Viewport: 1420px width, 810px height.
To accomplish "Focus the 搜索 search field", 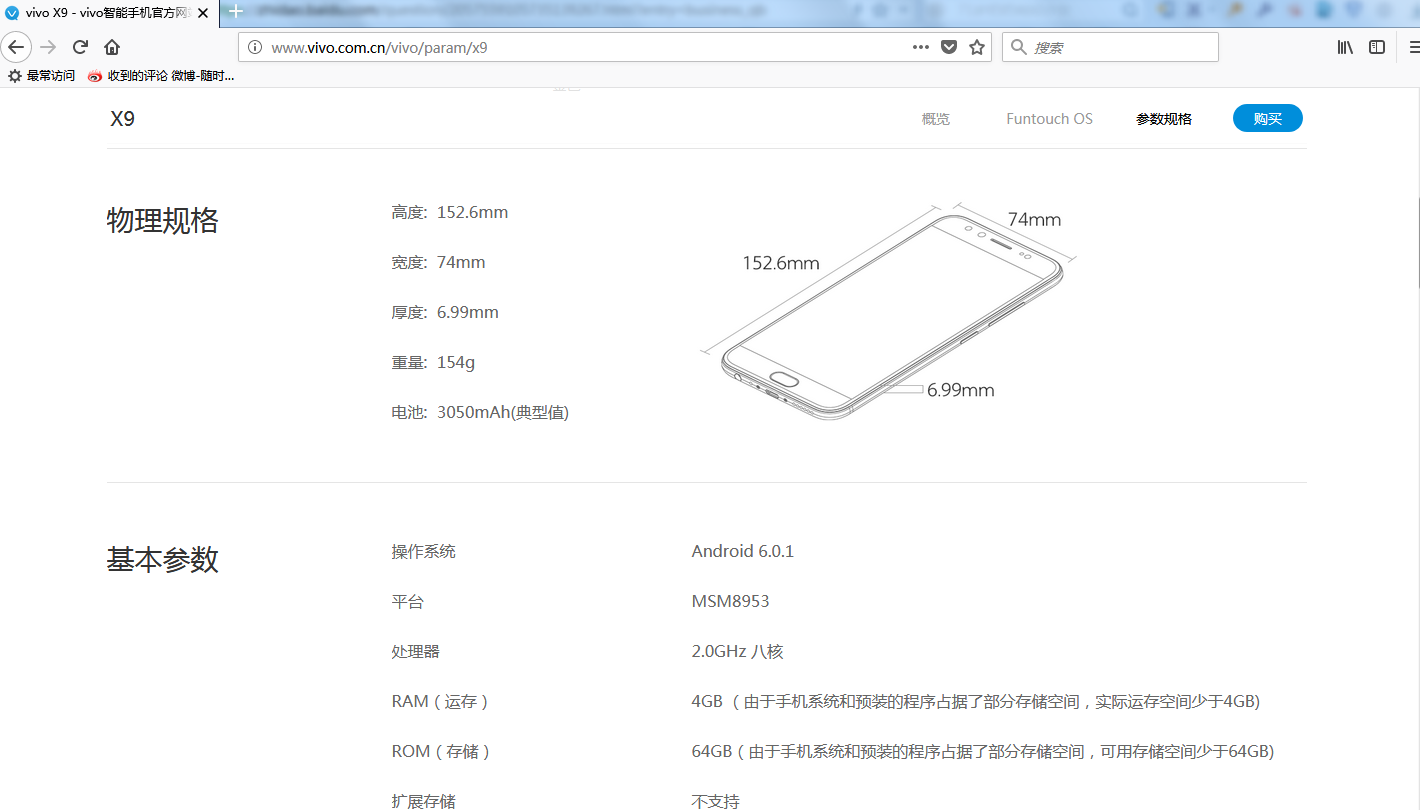I will pos(1110,47).
